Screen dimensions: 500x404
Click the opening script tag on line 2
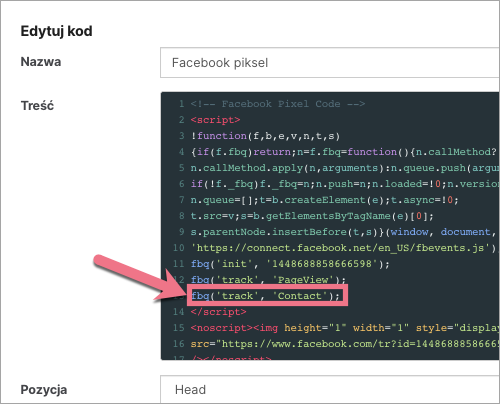(x=215, y=120)
